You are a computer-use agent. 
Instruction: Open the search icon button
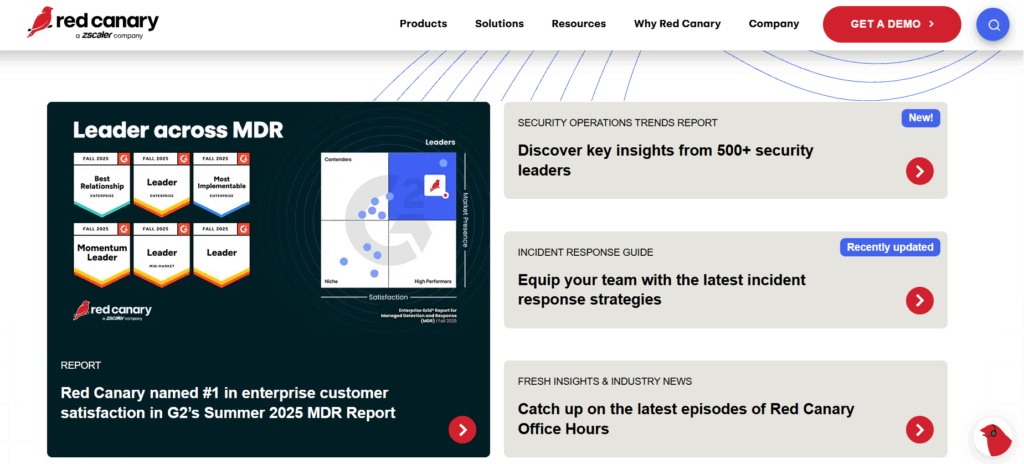[993, 25]
